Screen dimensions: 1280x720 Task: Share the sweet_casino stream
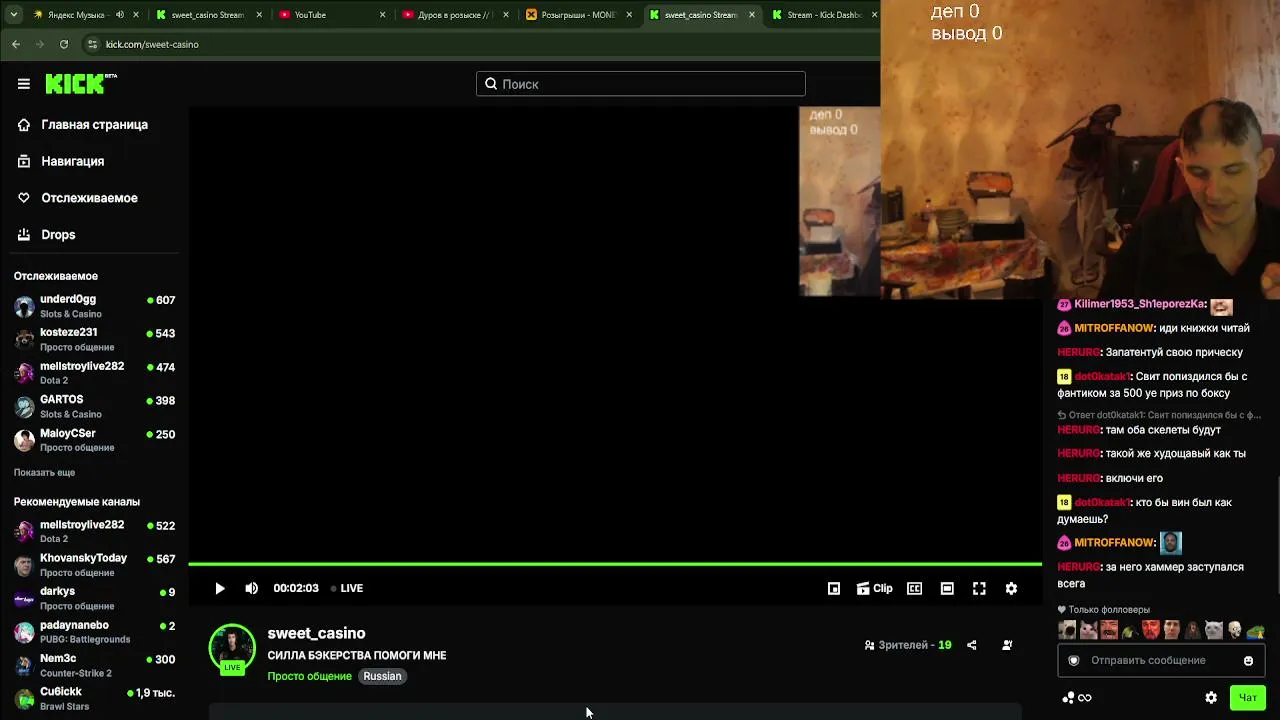pos(971,645)
